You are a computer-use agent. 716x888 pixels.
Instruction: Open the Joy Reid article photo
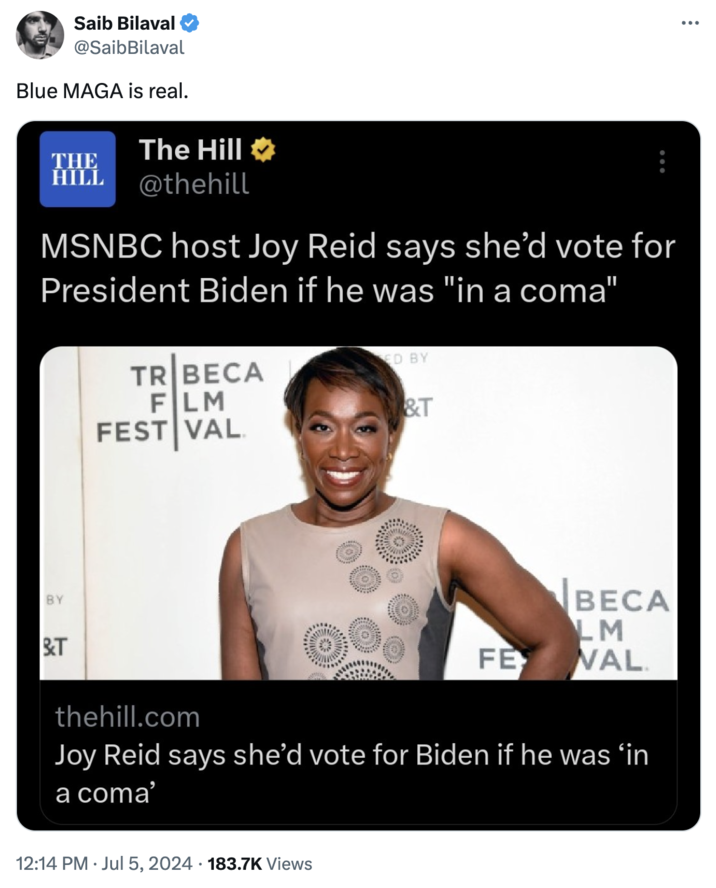point(358,513)
